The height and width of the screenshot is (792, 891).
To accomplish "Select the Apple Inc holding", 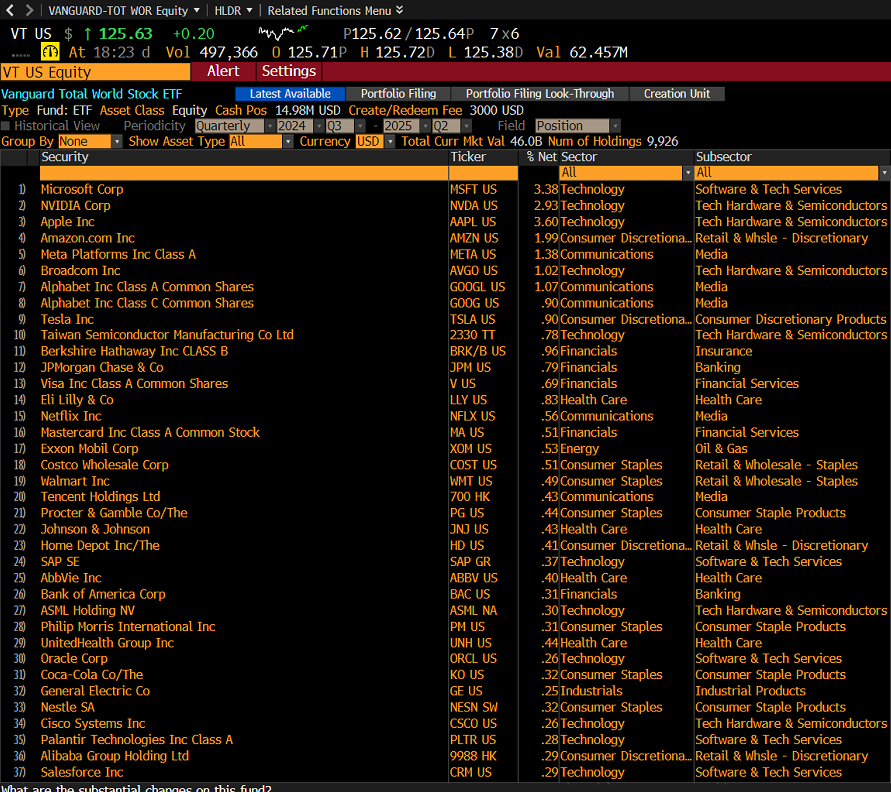I will [x=68, y=222].
